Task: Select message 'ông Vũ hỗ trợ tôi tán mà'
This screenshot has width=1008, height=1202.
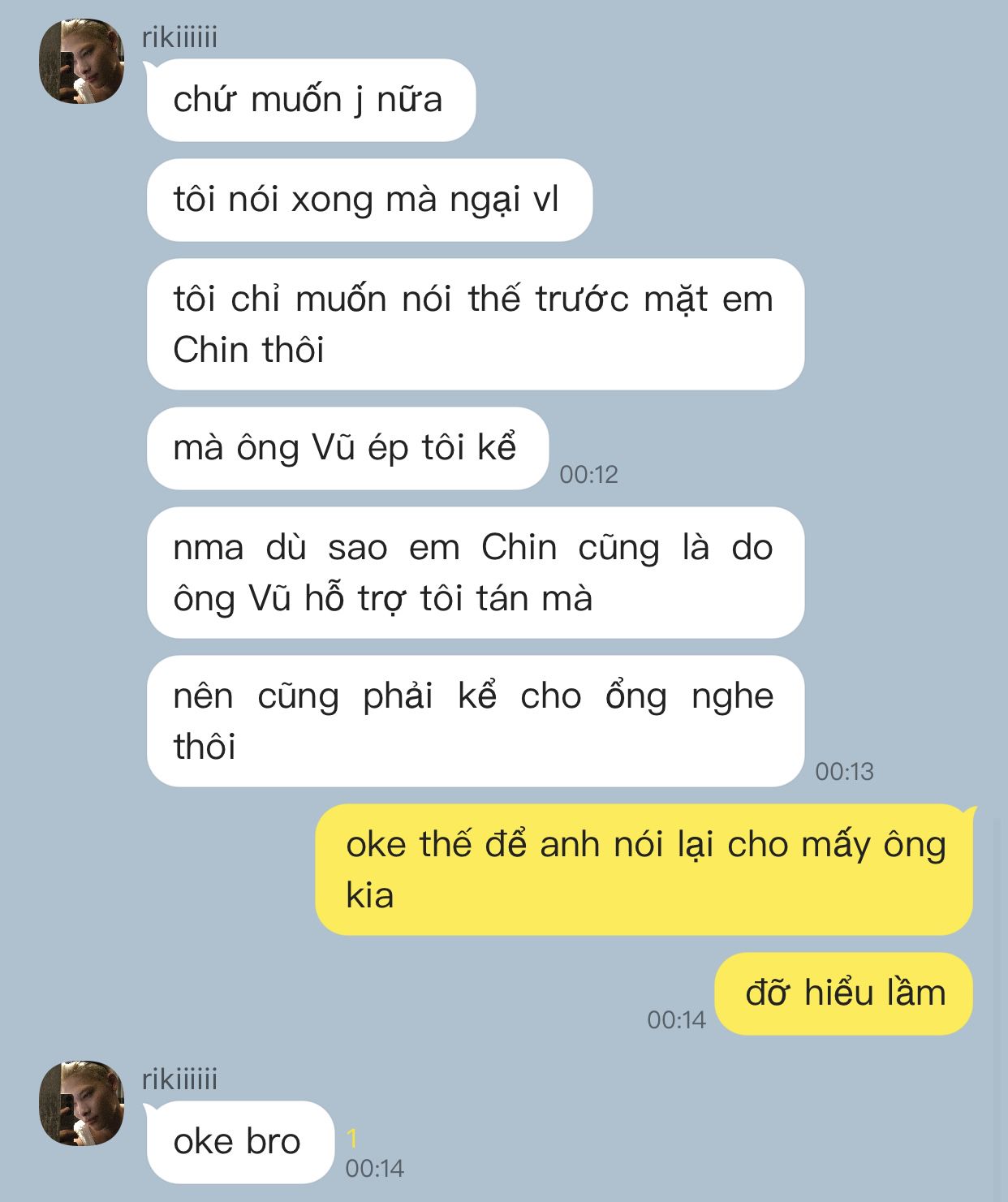Action: coord(475,572)
